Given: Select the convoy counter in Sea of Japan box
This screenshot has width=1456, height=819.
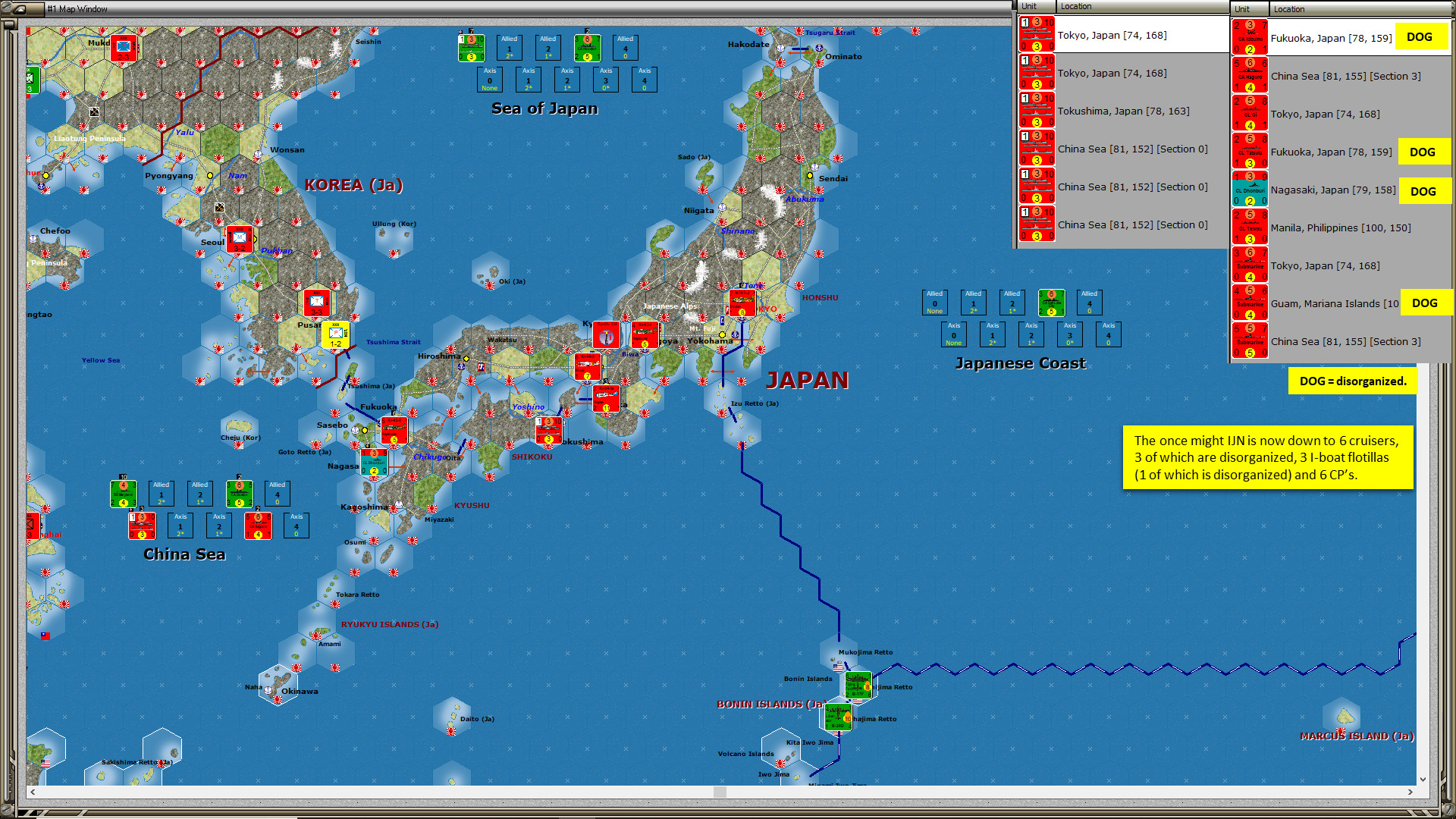Looking at the screenshot, I should 472,48.
